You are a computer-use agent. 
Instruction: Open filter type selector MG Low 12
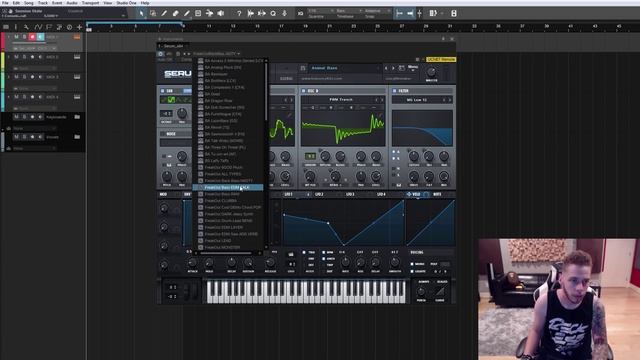point(416,100)
